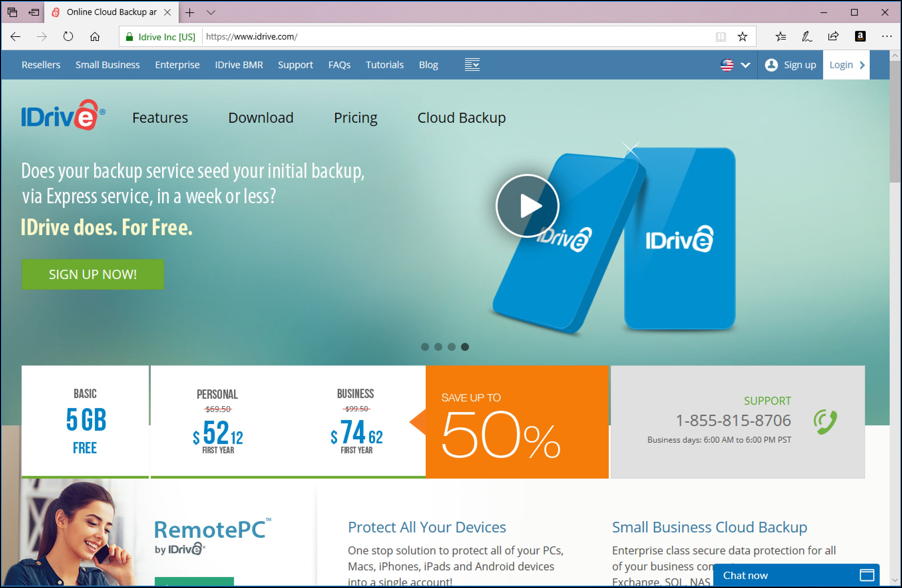
Task: Open country selector US flag
Action: pos(735,65)
